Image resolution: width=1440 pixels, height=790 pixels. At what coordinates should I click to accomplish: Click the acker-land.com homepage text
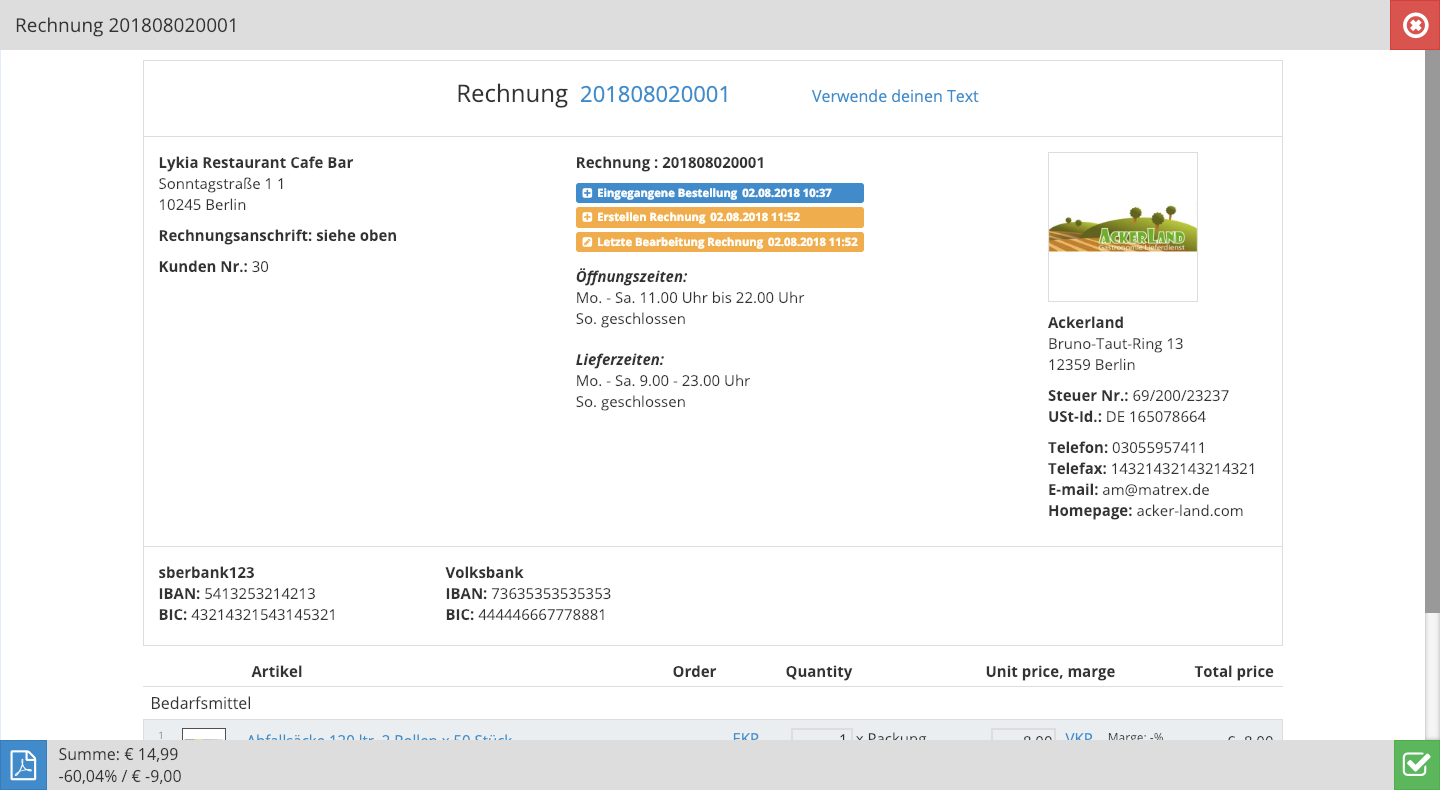point(1189,511)
